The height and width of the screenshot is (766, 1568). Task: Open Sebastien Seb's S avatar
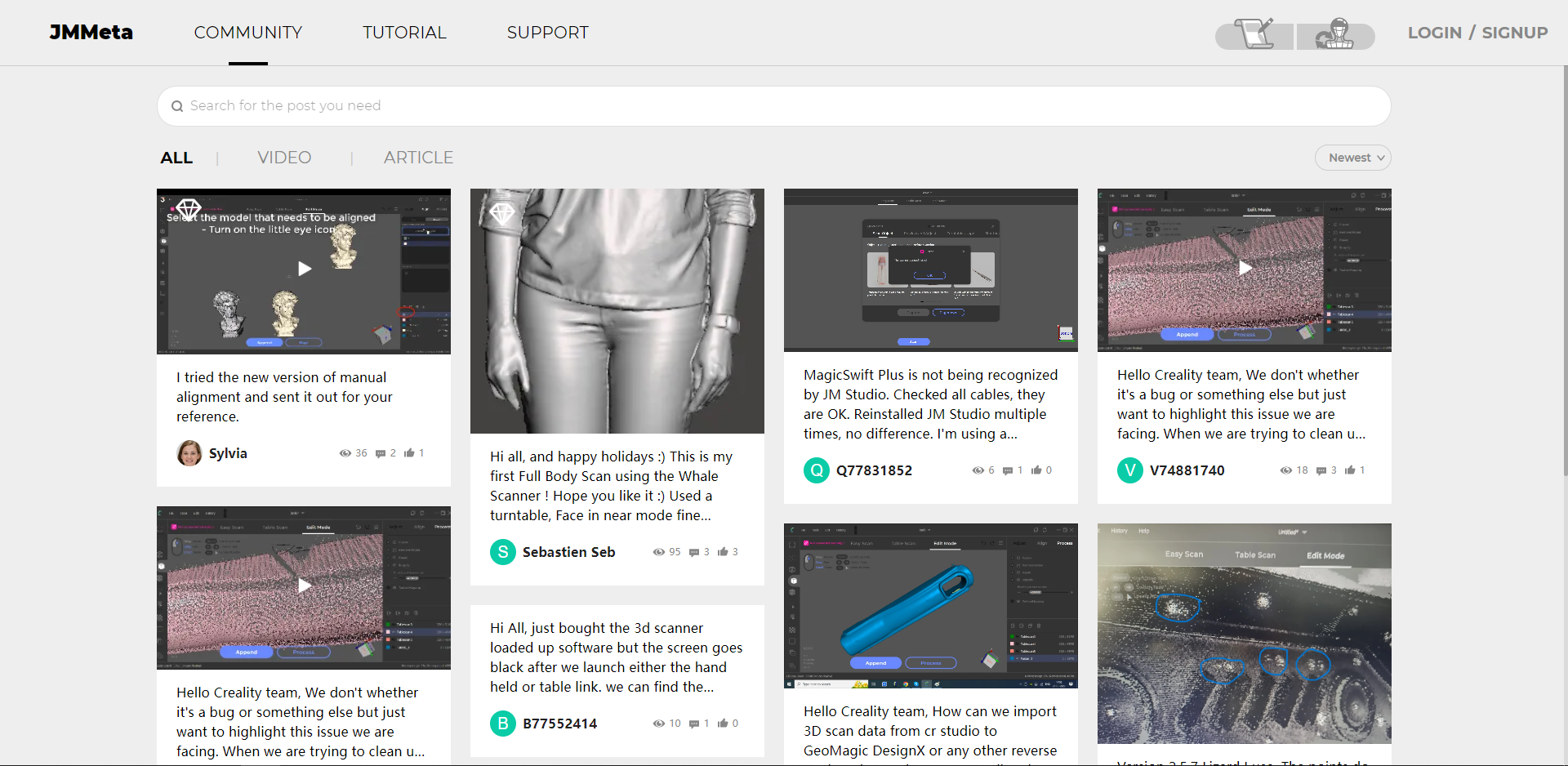point(503,552)
